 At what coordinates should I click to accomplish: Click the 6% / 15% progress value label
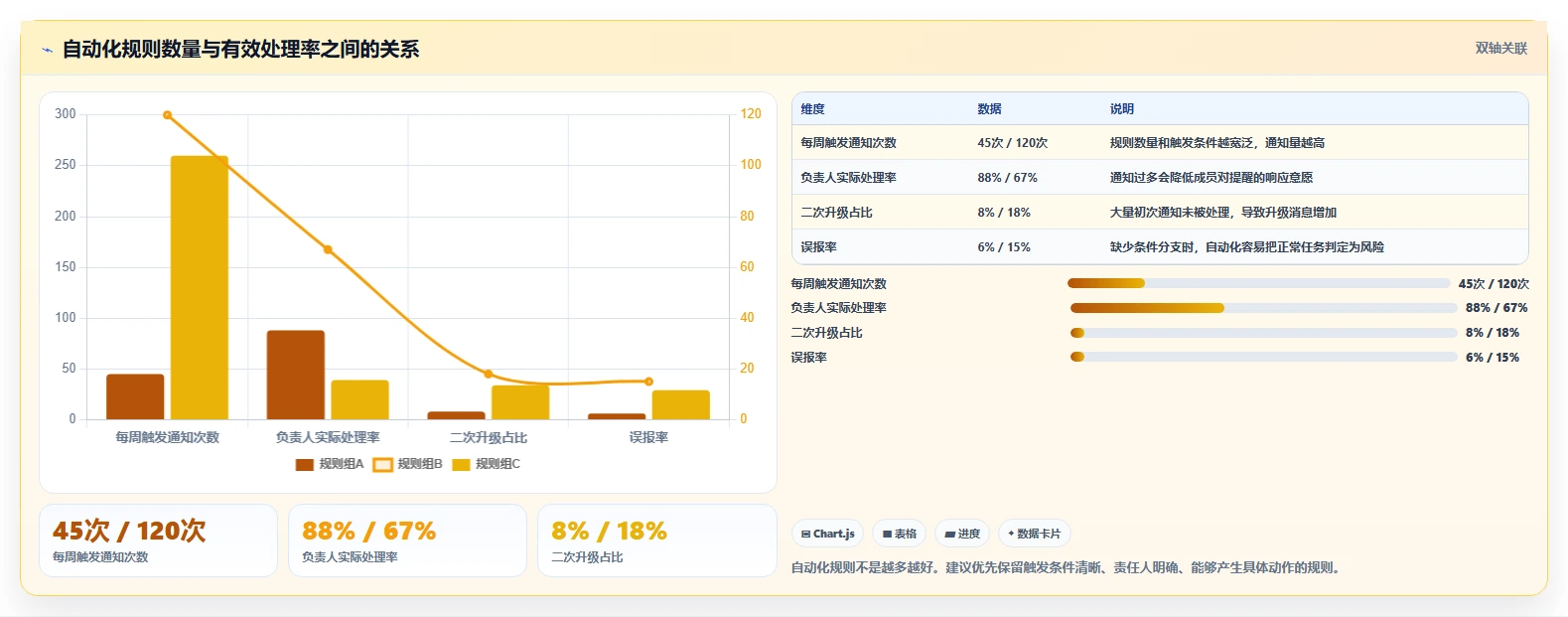[1493, 358]
